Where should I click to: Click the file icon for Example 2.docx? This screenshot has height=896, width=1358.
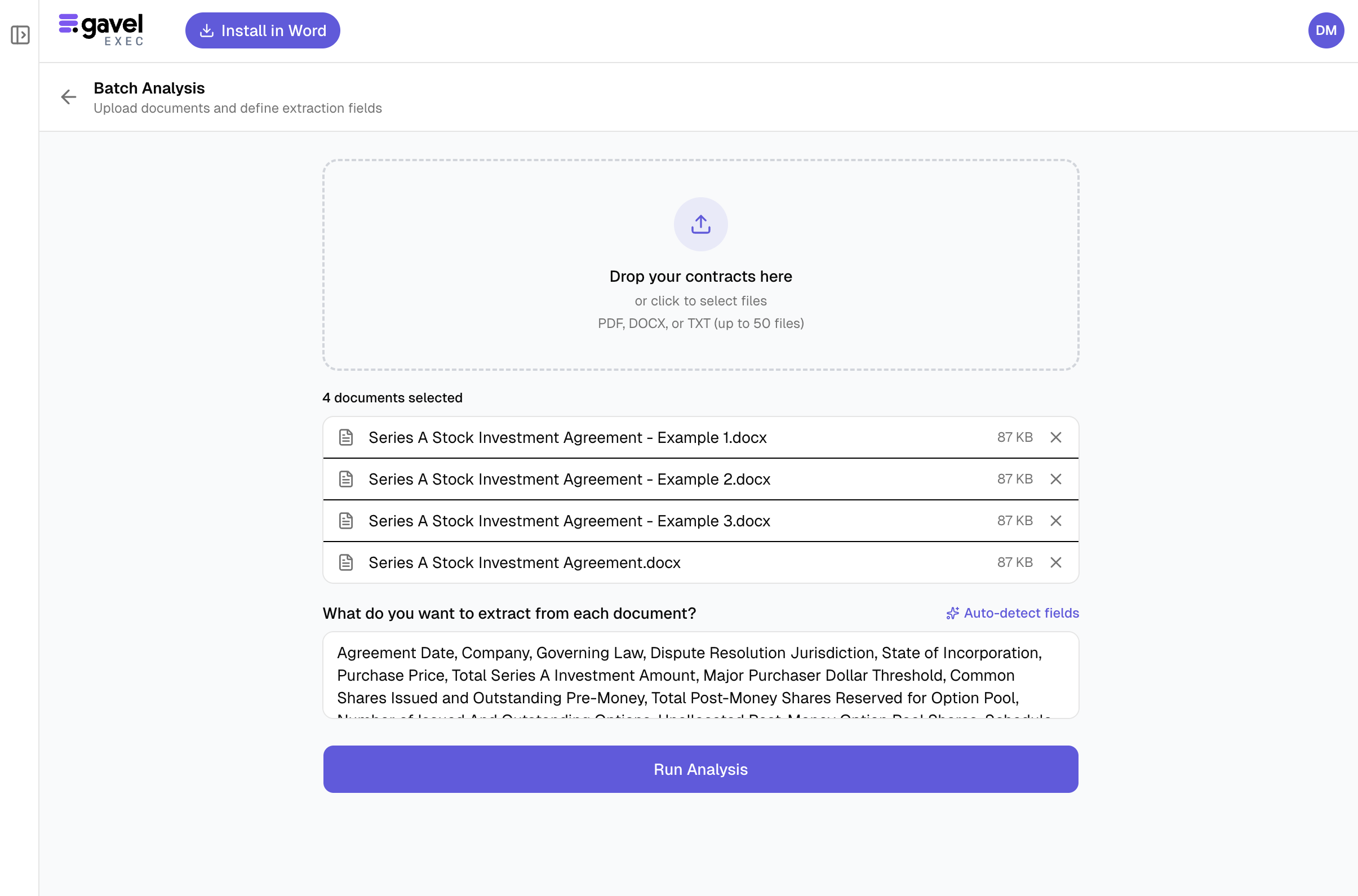[345, 479]
